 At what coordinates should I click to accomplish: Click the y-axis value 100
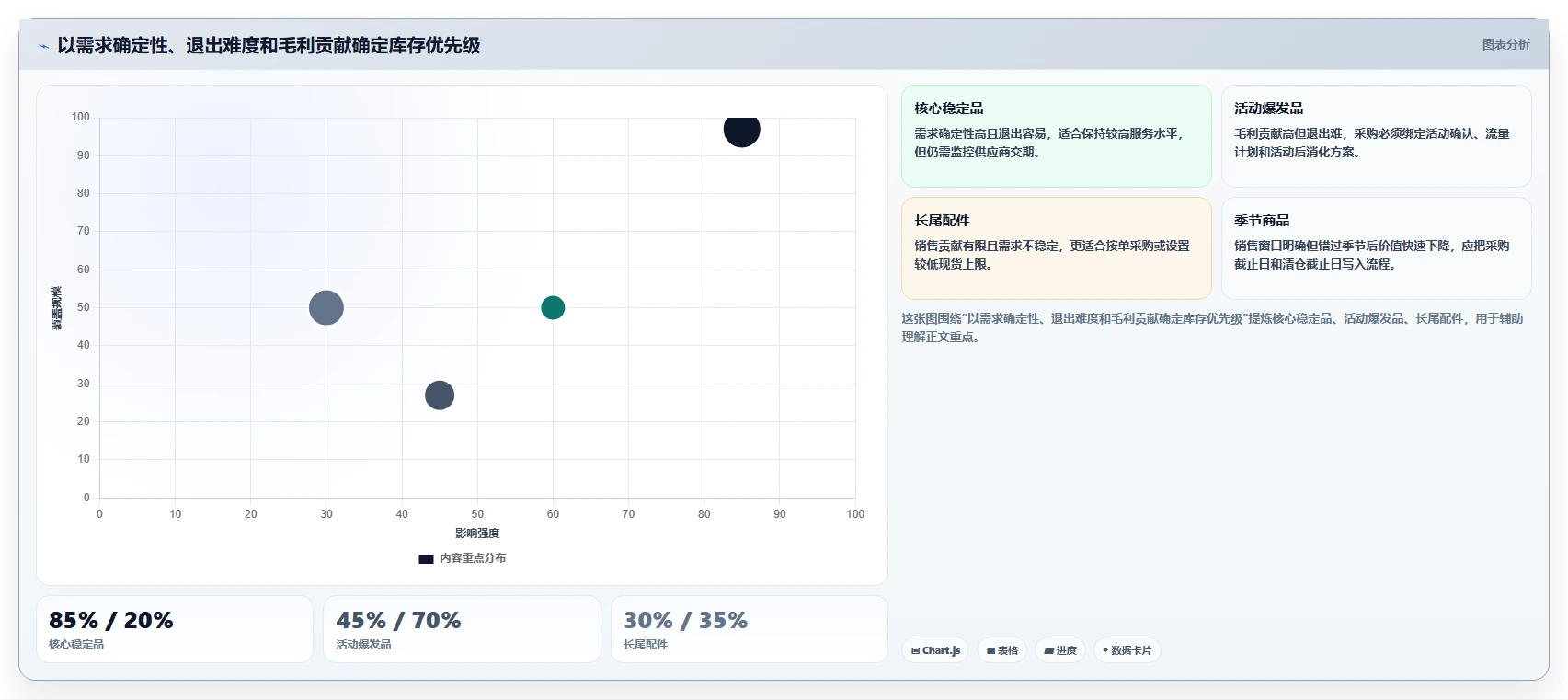click(81, 117)
